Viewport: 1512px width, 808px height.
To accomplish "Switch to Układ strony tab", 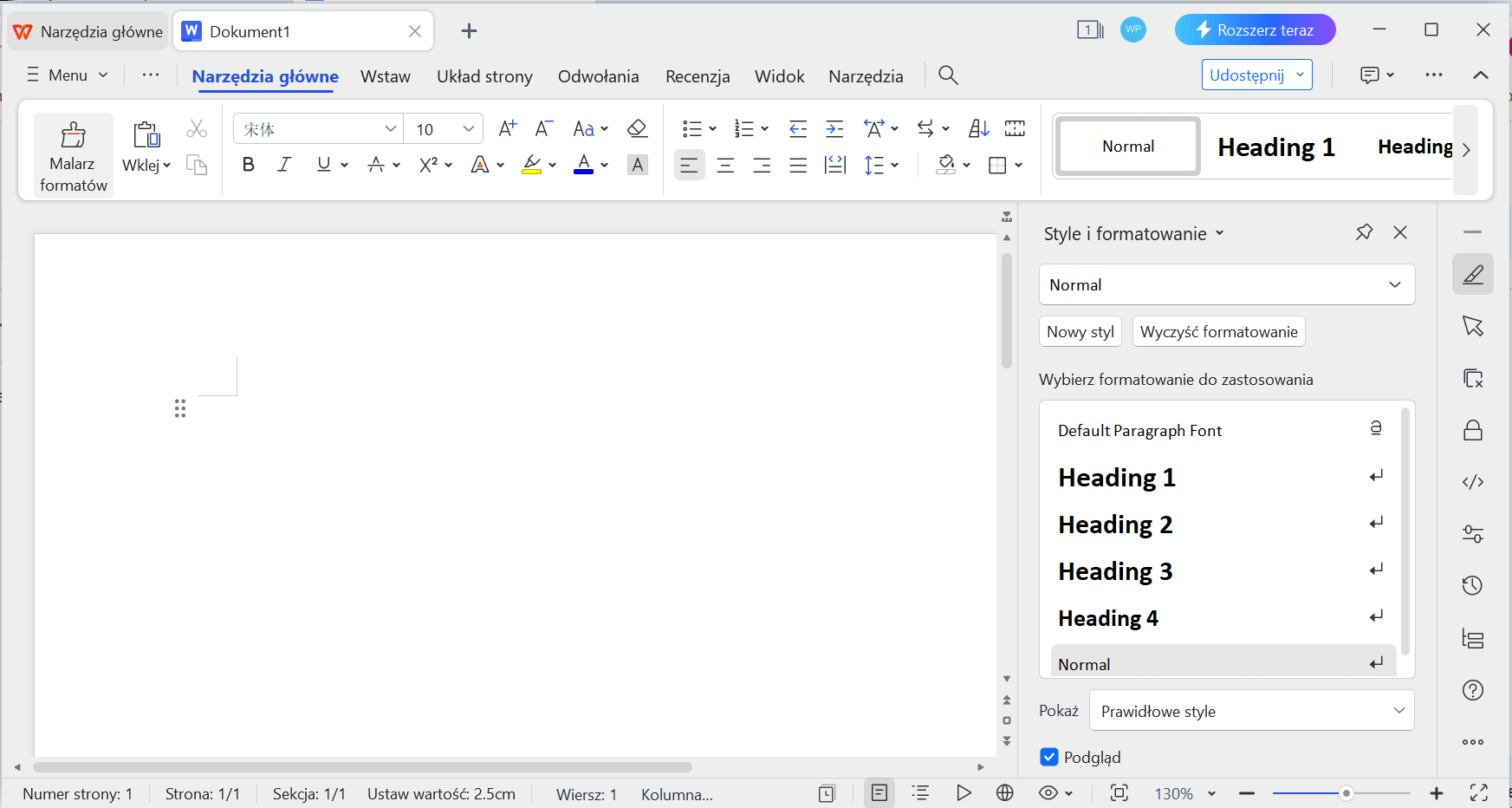I will coord(484,76).
